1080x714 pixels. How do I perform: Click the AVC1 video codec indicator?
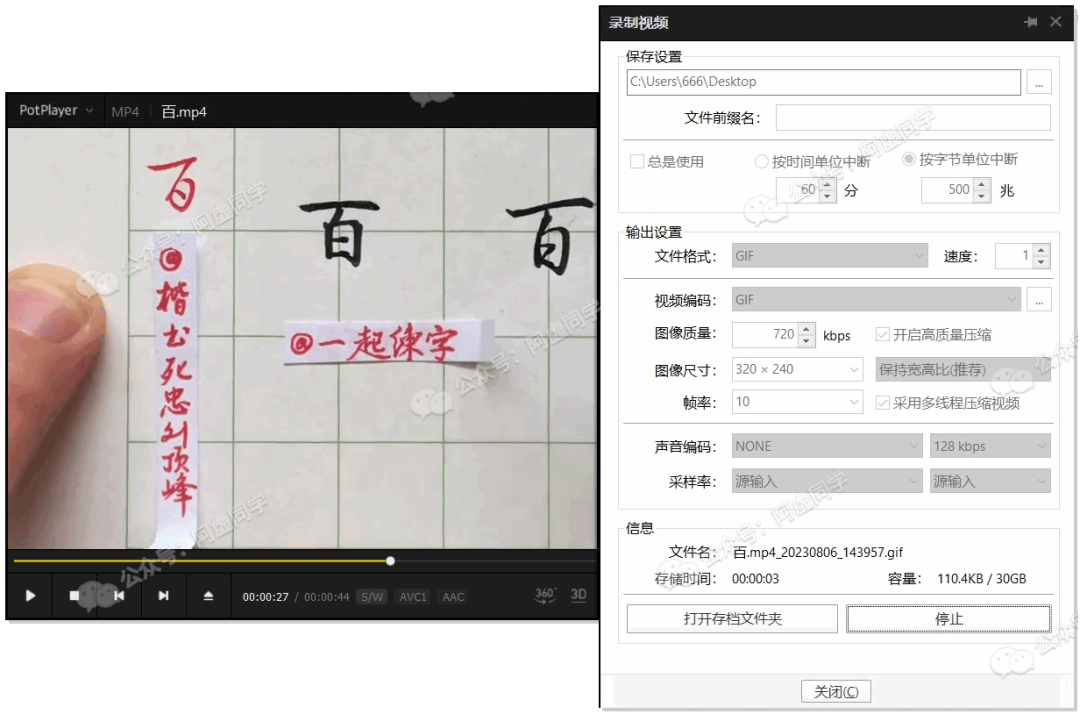tap(413, 597)
